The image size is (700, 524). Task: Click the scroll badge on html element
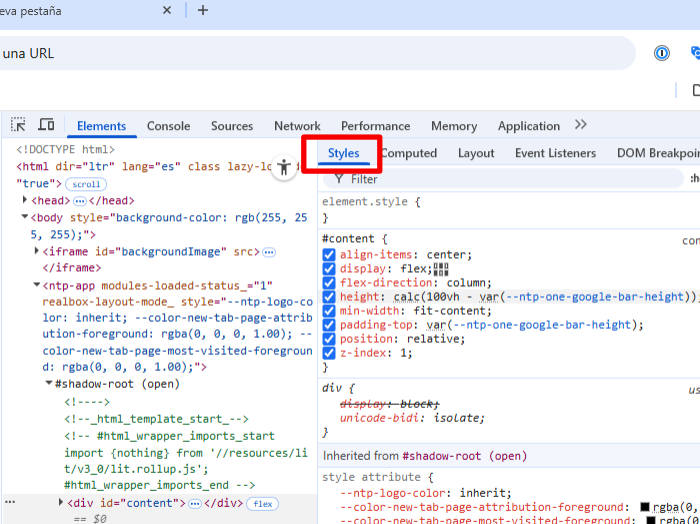coord(85,184)
